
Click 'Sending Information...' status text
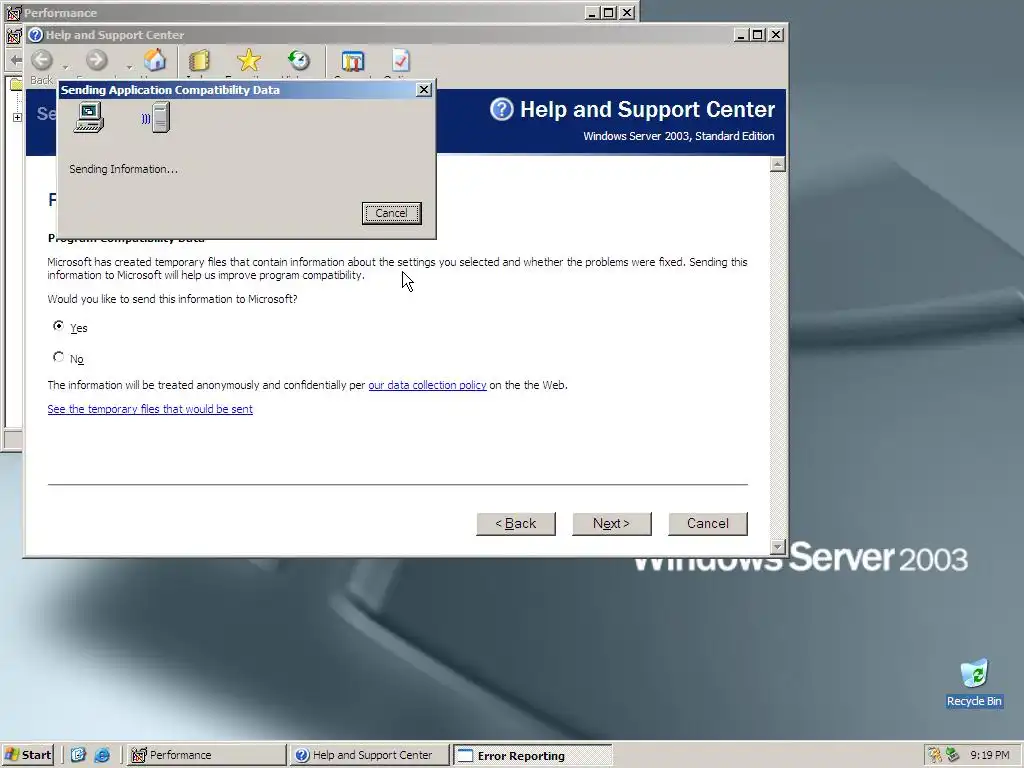point(123,169)
